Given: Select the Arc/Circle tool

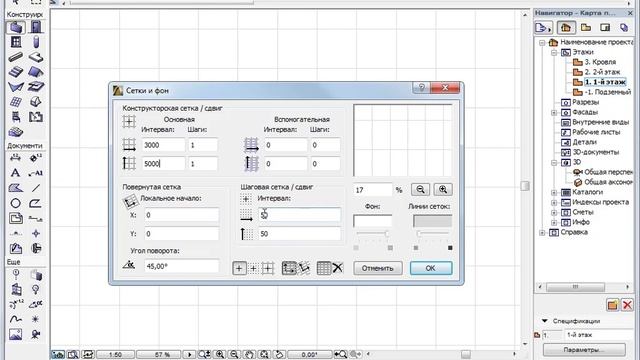Looking at the screenshot, I should pyautogui.click(x=16, y=203).
